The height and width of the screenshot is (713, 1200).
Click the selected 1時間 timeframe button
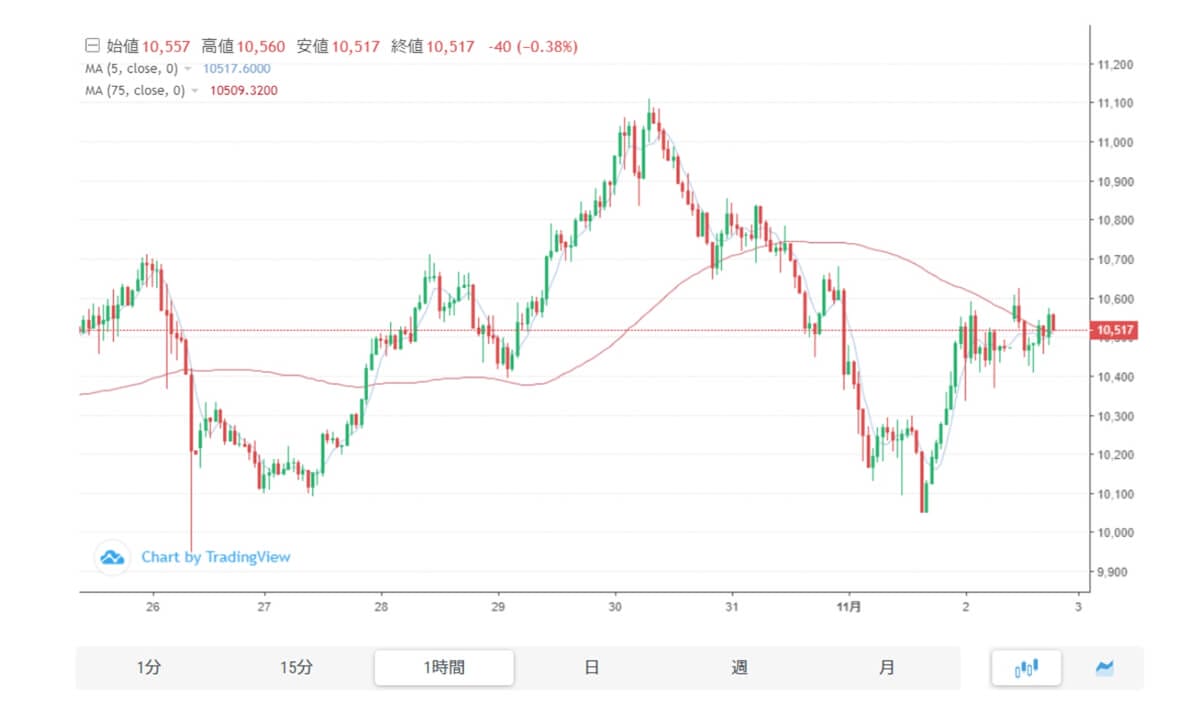[x=444, y=668]
